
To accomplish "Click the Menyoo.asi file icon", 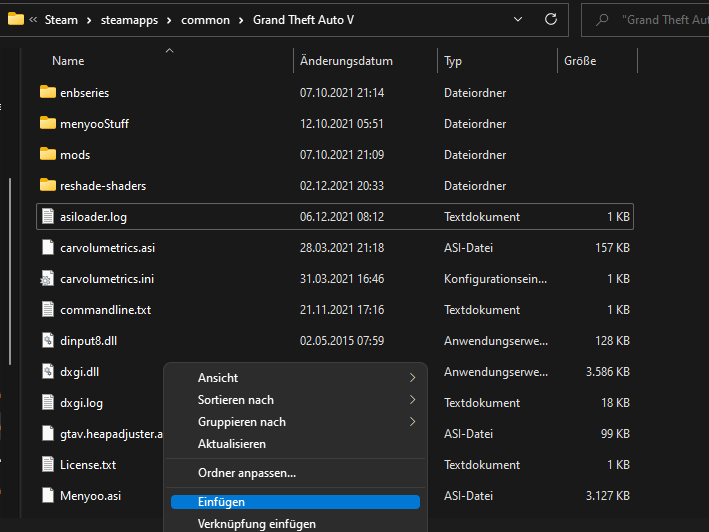I will tap(48, 495).
